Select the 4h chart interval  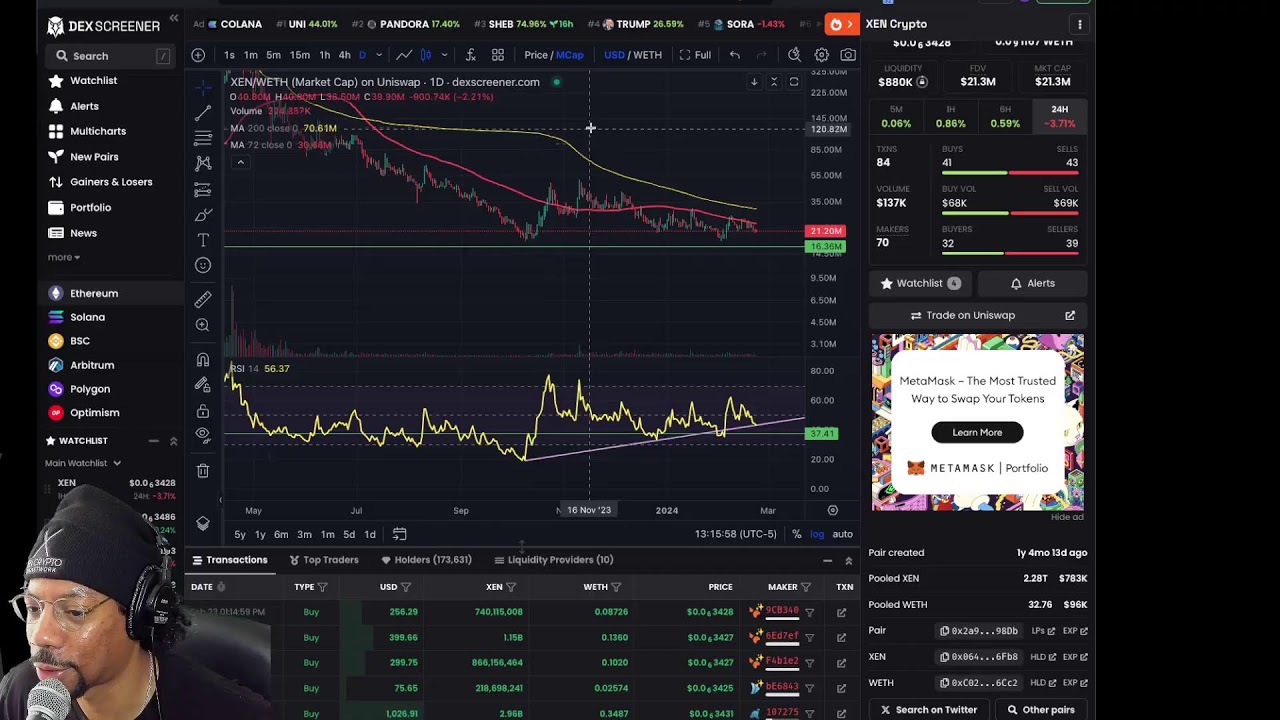[344, 55]
